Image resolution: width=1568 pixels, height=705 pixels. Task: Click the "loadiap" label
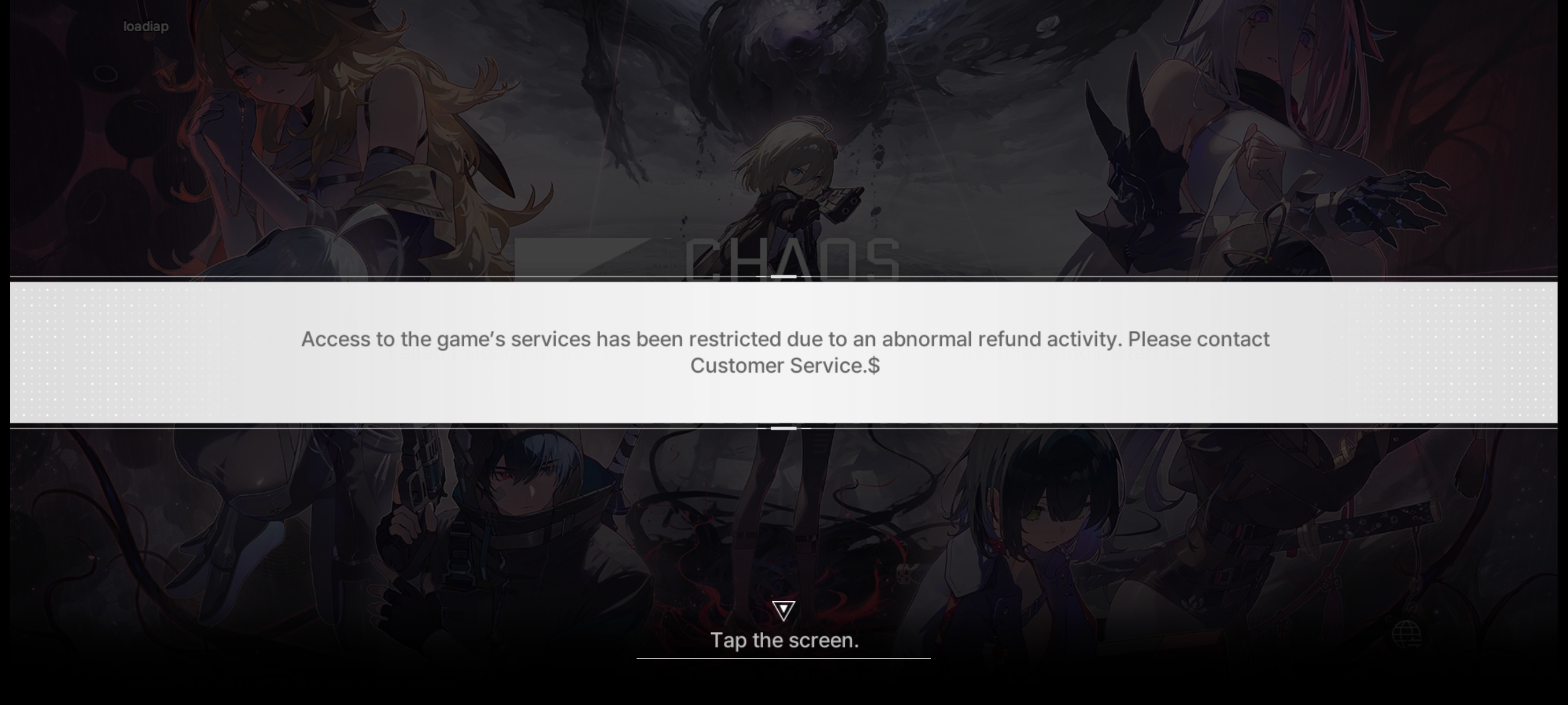click(x=146, y=26)
